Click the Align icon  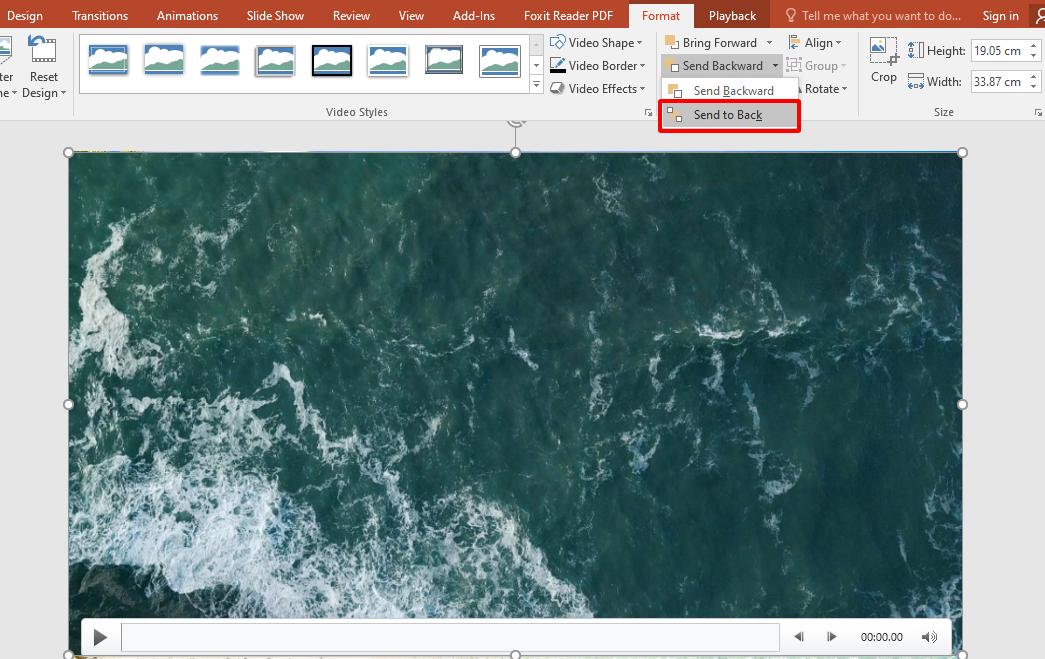tap(792, 42)
